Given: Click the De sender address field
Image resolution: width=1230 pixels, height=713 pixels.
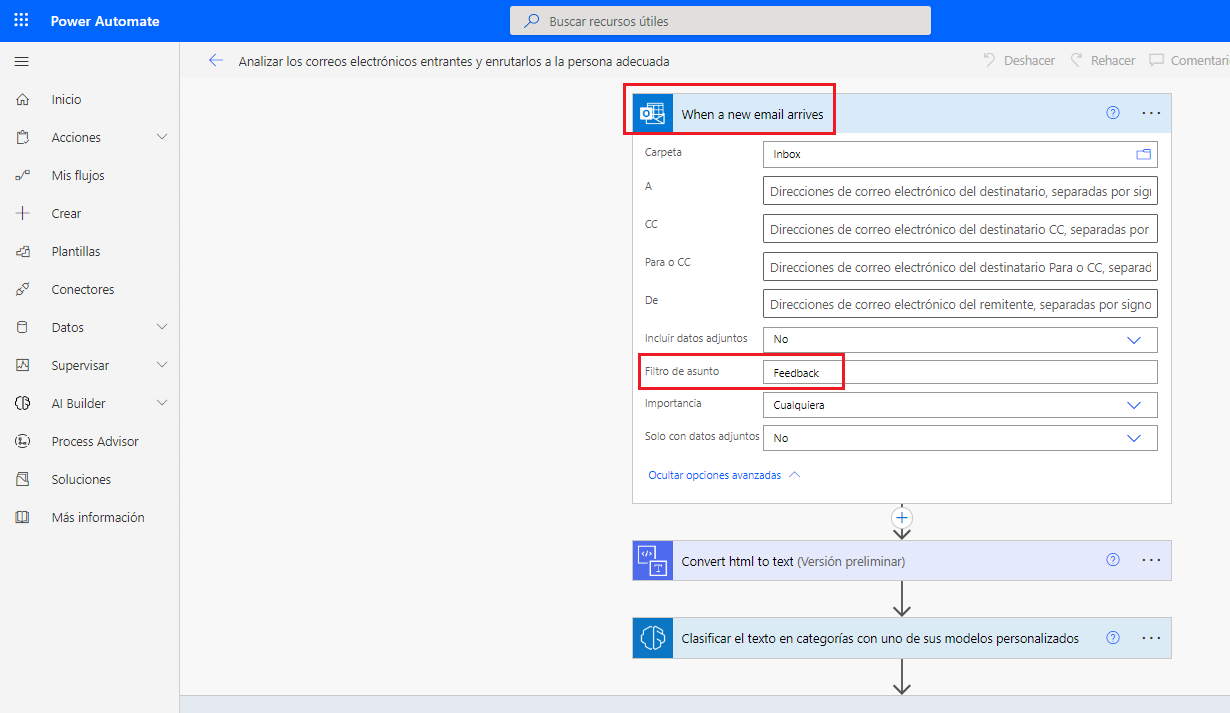Looking at the screenshot, I should click(960, 304).
